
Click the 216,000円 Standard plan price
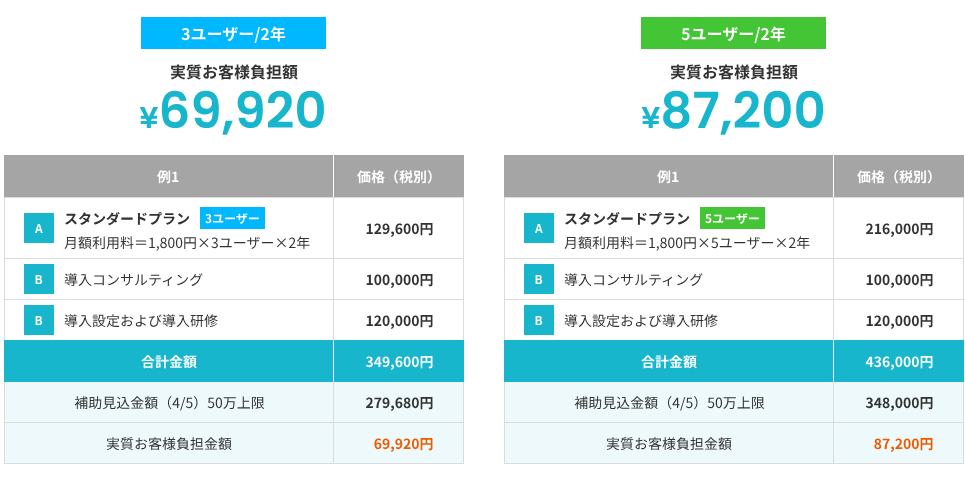[x=899, y=228]
